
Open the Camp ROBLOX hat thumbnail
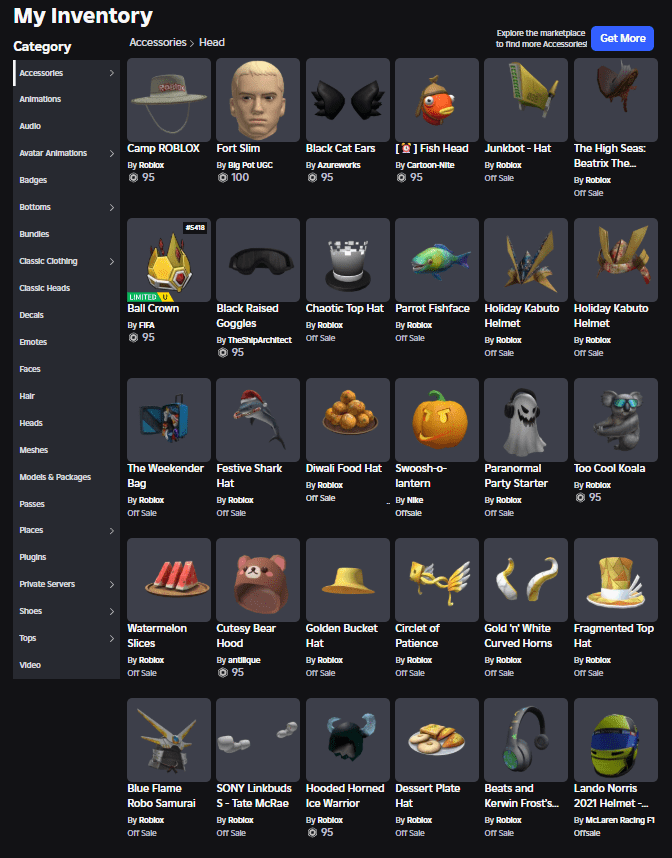coord(169,100)
